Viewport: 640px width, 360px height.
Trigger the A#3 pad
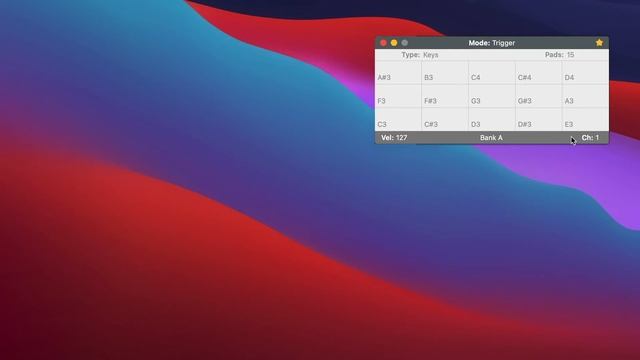click(x=398, y=73)
